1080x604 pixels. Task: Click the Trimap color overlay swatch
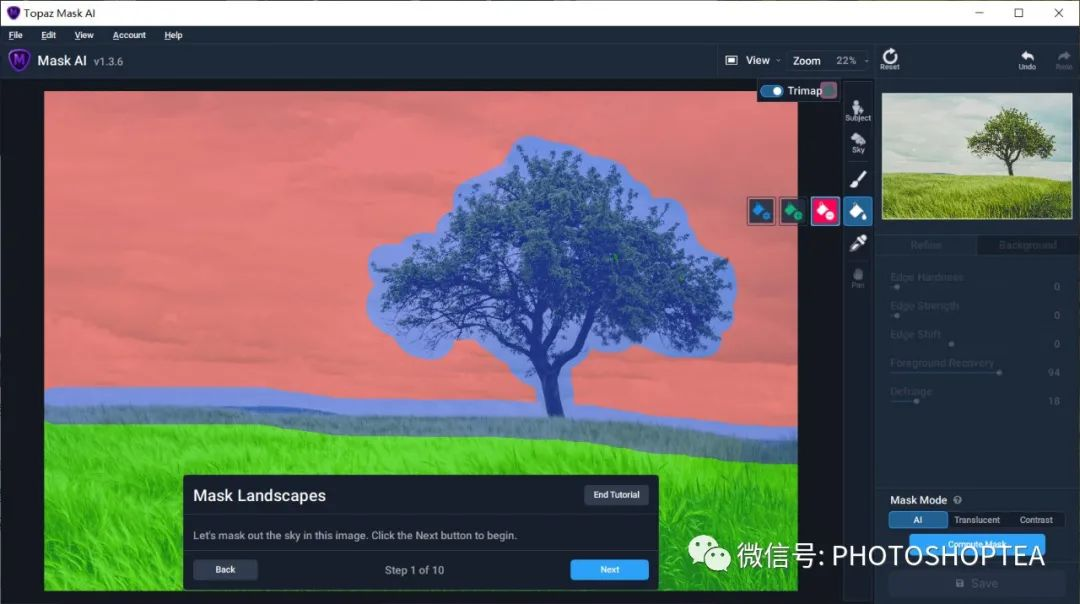click(x=829, y=91)
